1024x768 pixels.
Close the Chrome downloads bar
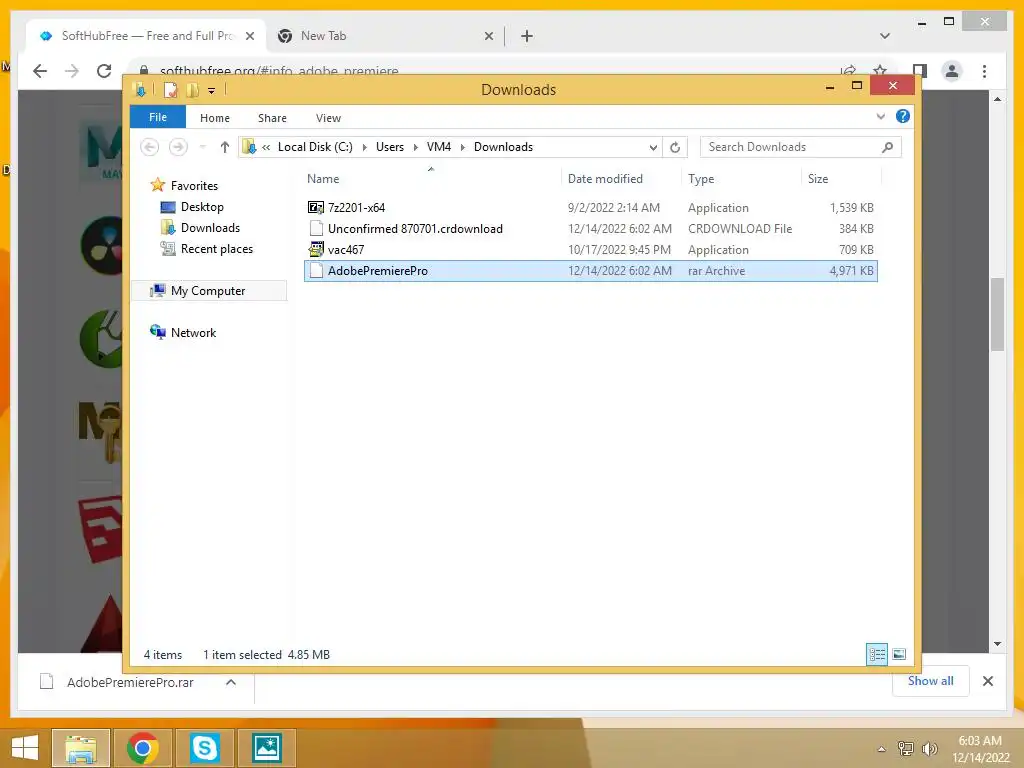tap(987, 681)
